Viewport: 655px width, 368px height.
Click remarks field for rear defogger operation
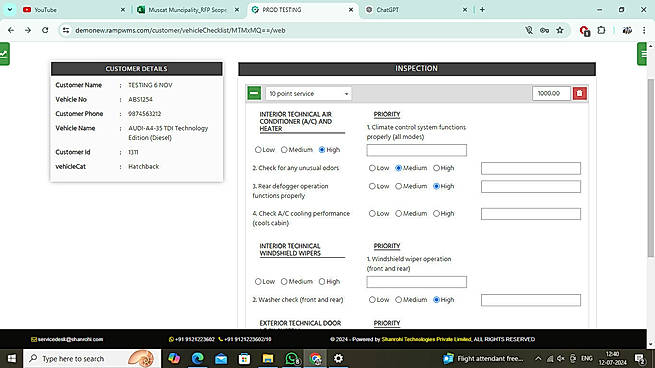[x=531, y=186]
